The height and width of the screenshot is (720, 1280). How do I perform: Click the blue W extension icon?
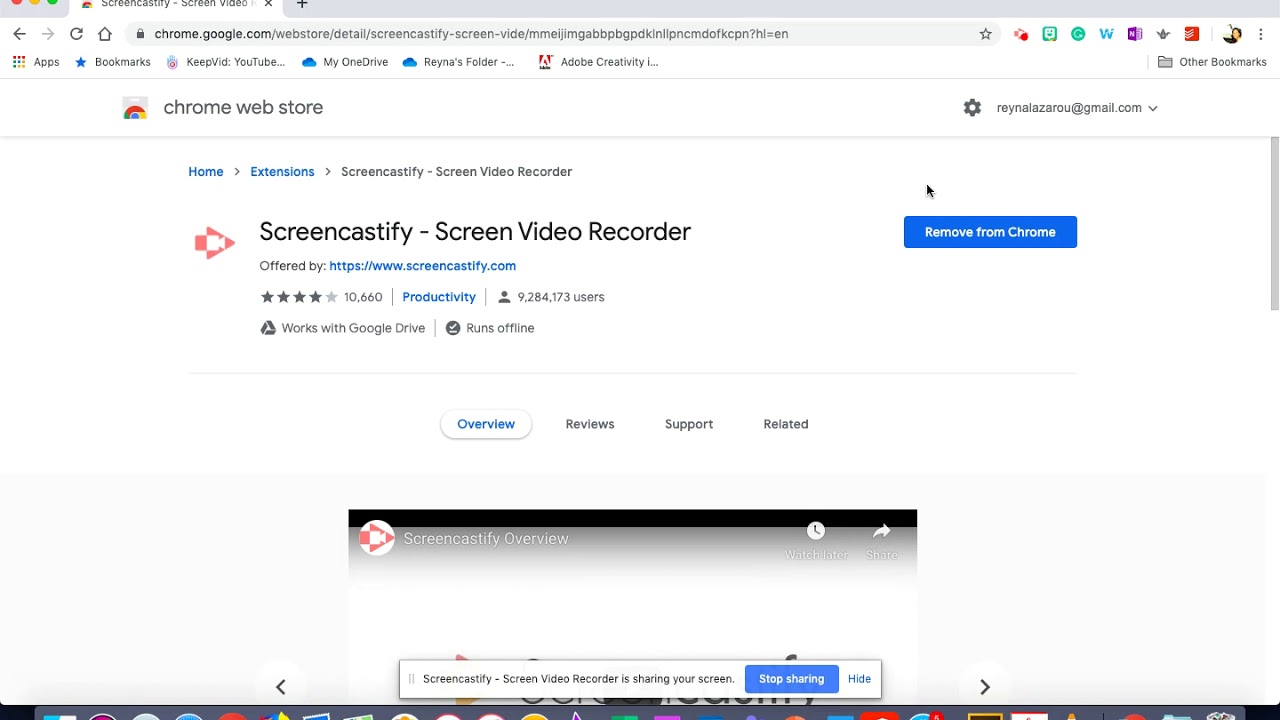click(1106, 34)
